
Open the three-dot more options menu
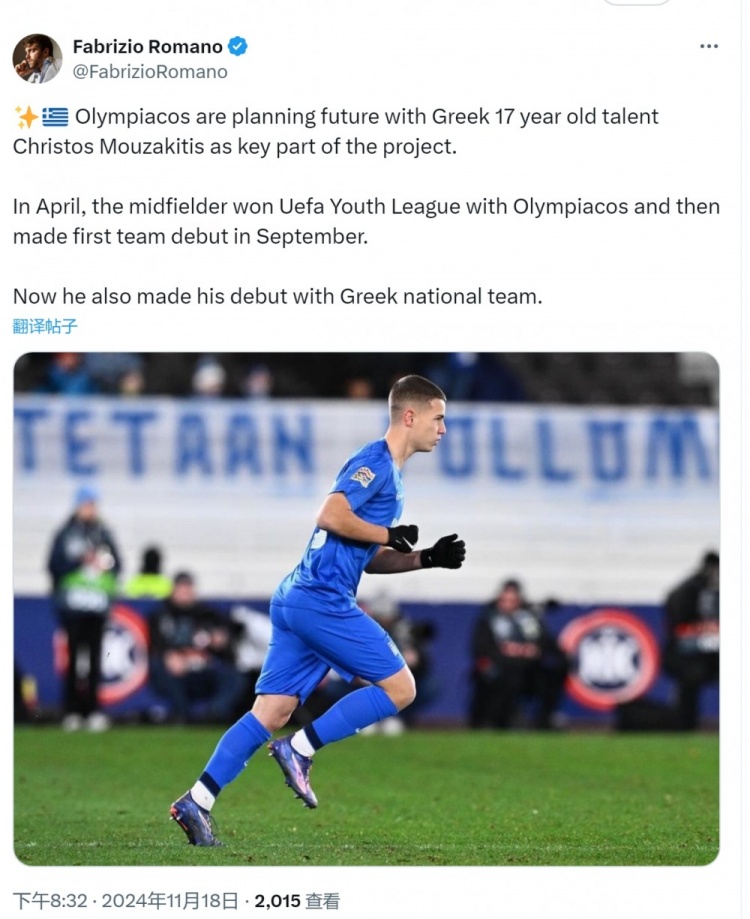708,46
